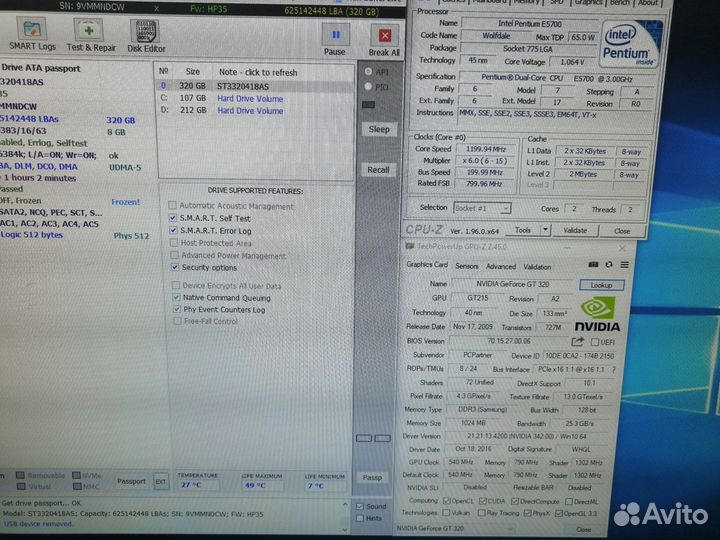Image resolution: width=720 pixels, height=540 pixels.
Task: Refresh GPU-Z readings with the refresh icon
Action: [x=609, y=264]
